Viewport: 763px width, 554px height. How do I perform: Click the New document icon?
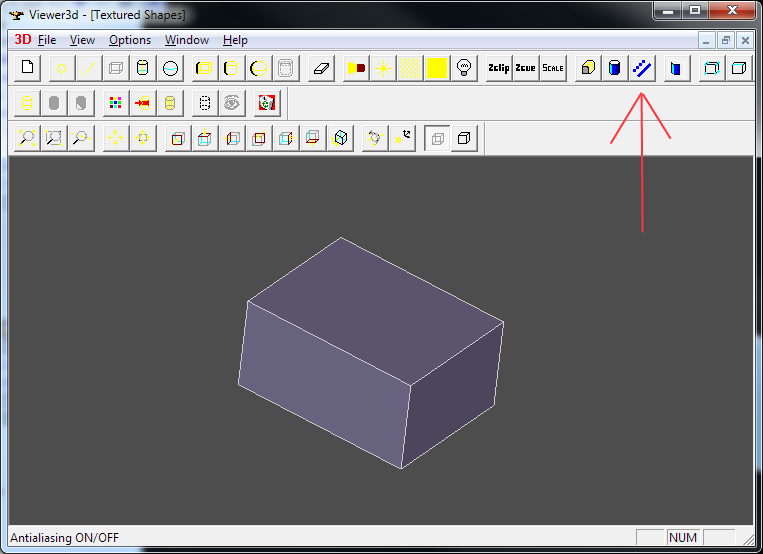tap(28, 68)
